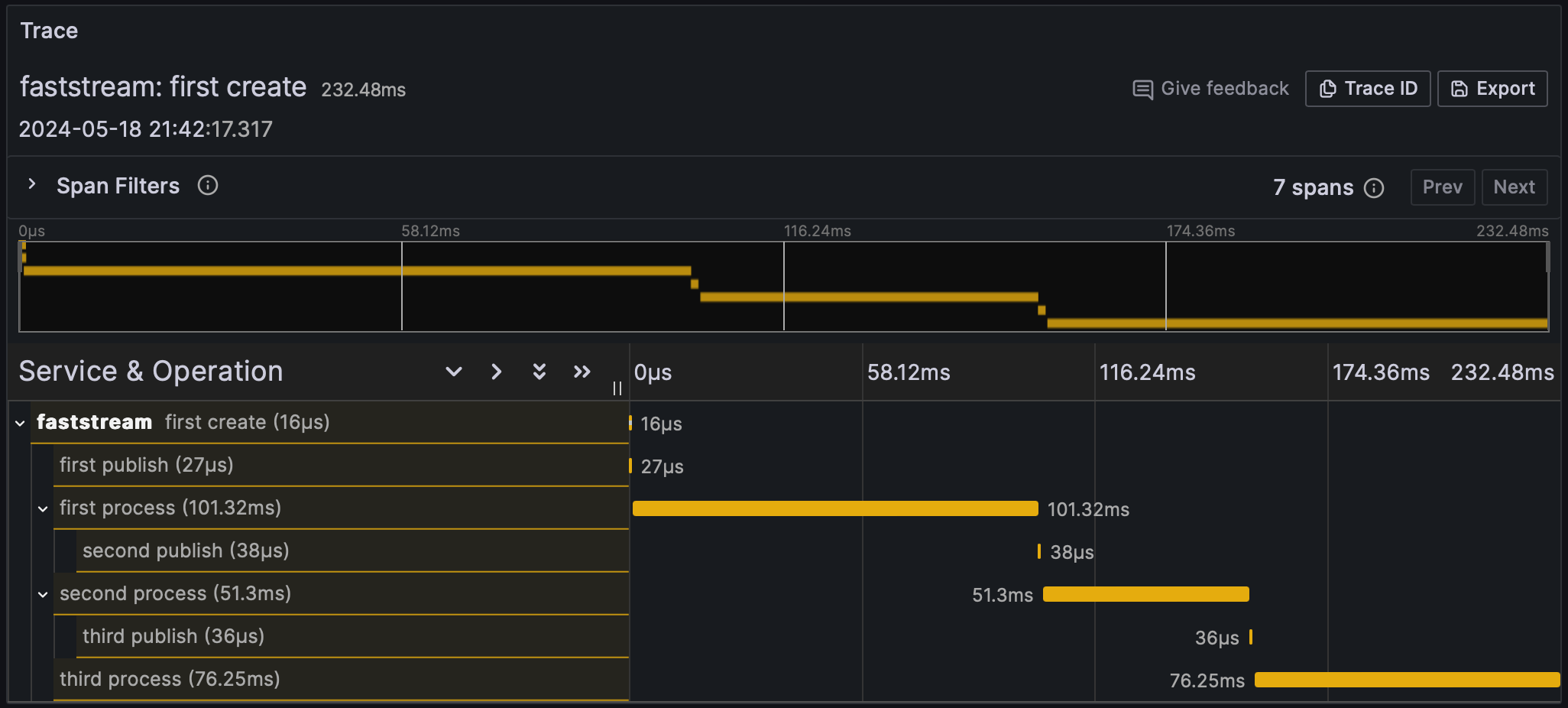Image resolution: width=1568 pixels, height=708 pixels.
Task: Collapse the faststream first create span
Action: [20, 423]
